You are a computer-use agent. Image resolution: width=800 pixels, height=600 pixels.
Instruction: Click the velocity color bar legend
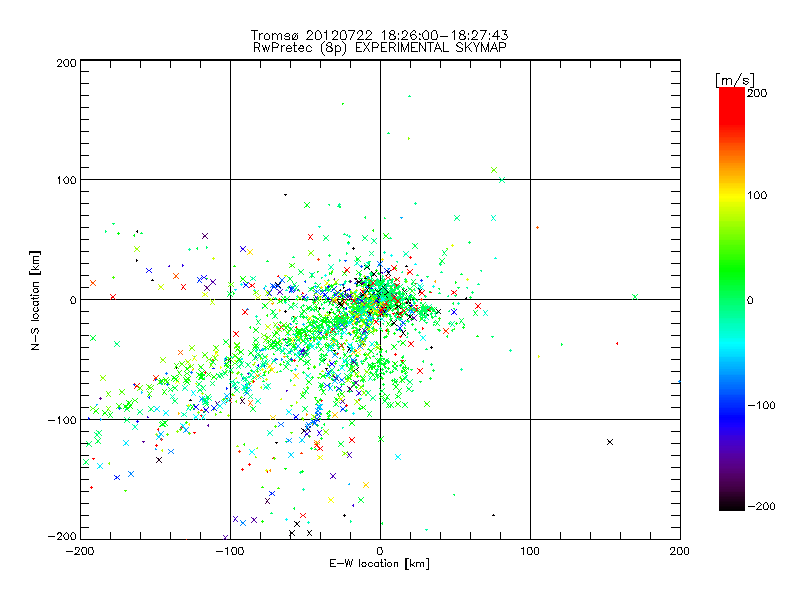coord(732,299)
